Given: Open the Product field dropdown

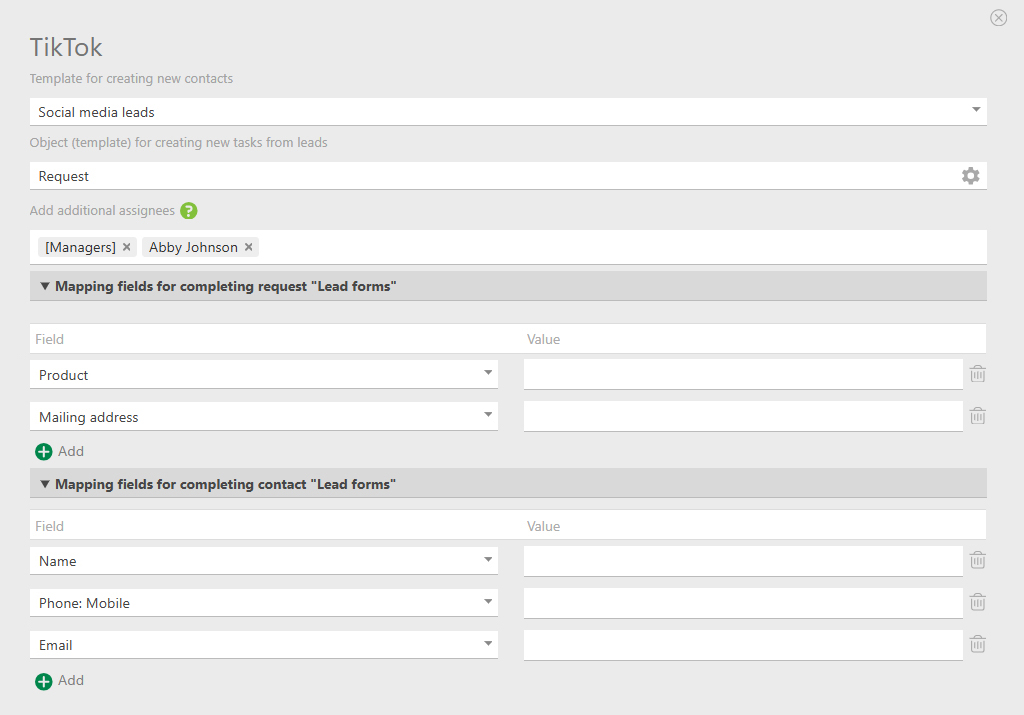Looking at the screenshot, I should (x=488, y=374).
